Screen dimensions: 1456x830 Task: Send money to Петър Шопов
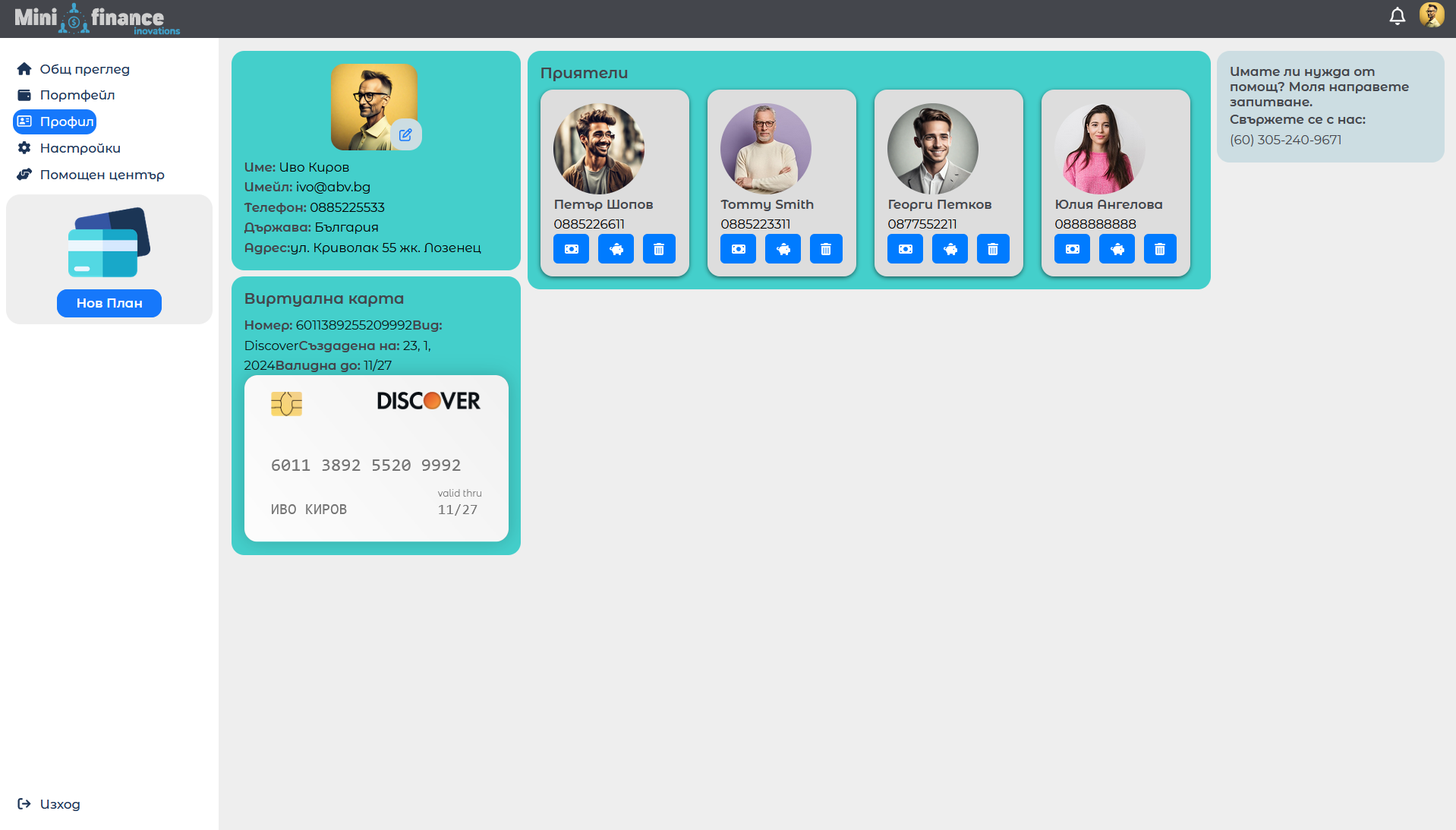[x=571, y=248]
